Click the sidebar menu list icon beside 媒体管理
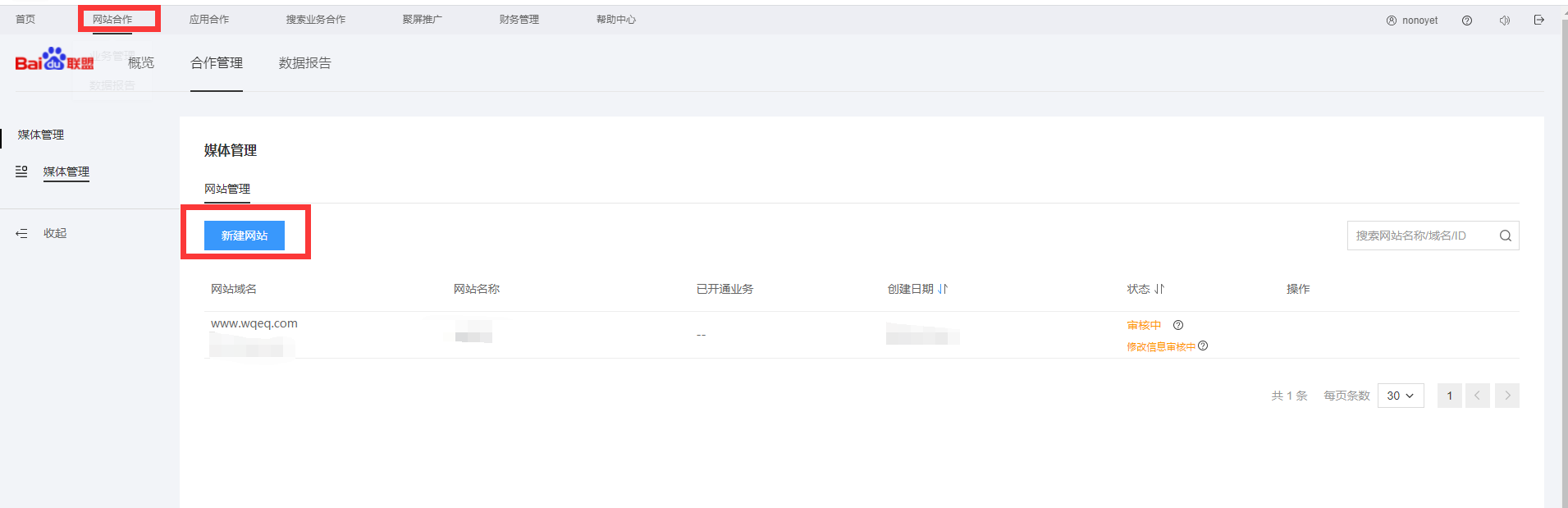Screen dimensions: 1568x508 [22, 172]
